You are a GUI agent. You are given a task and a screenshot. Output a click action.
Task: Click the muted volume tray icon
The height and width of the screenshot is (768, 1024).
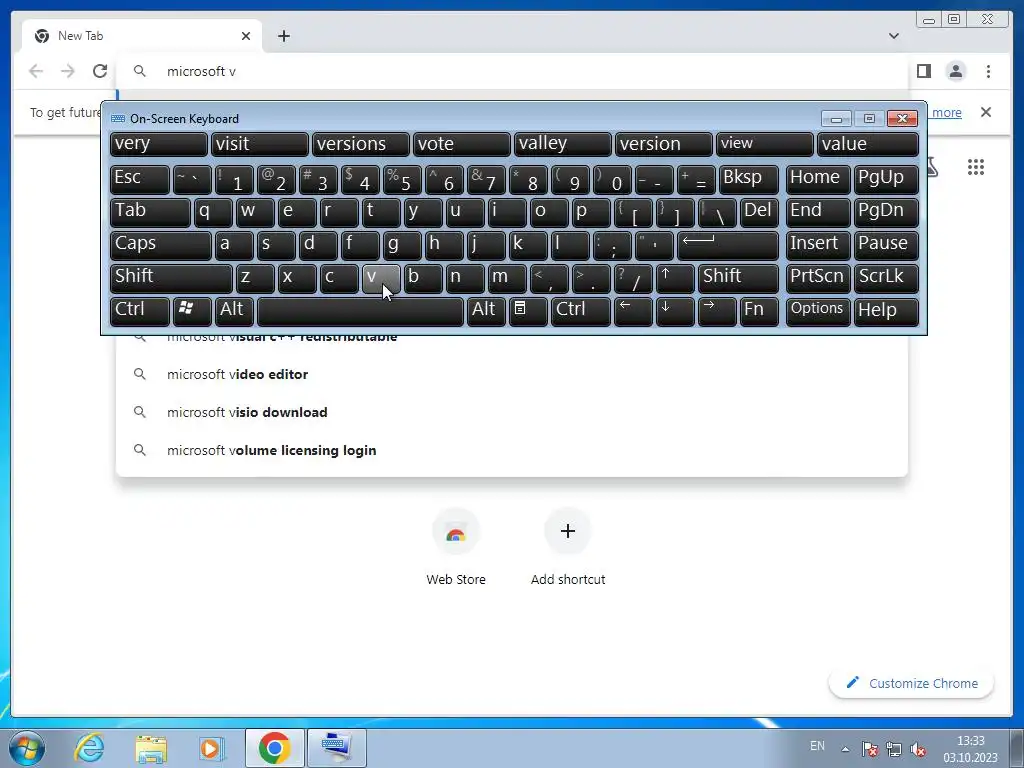click(x=918, y=749)
